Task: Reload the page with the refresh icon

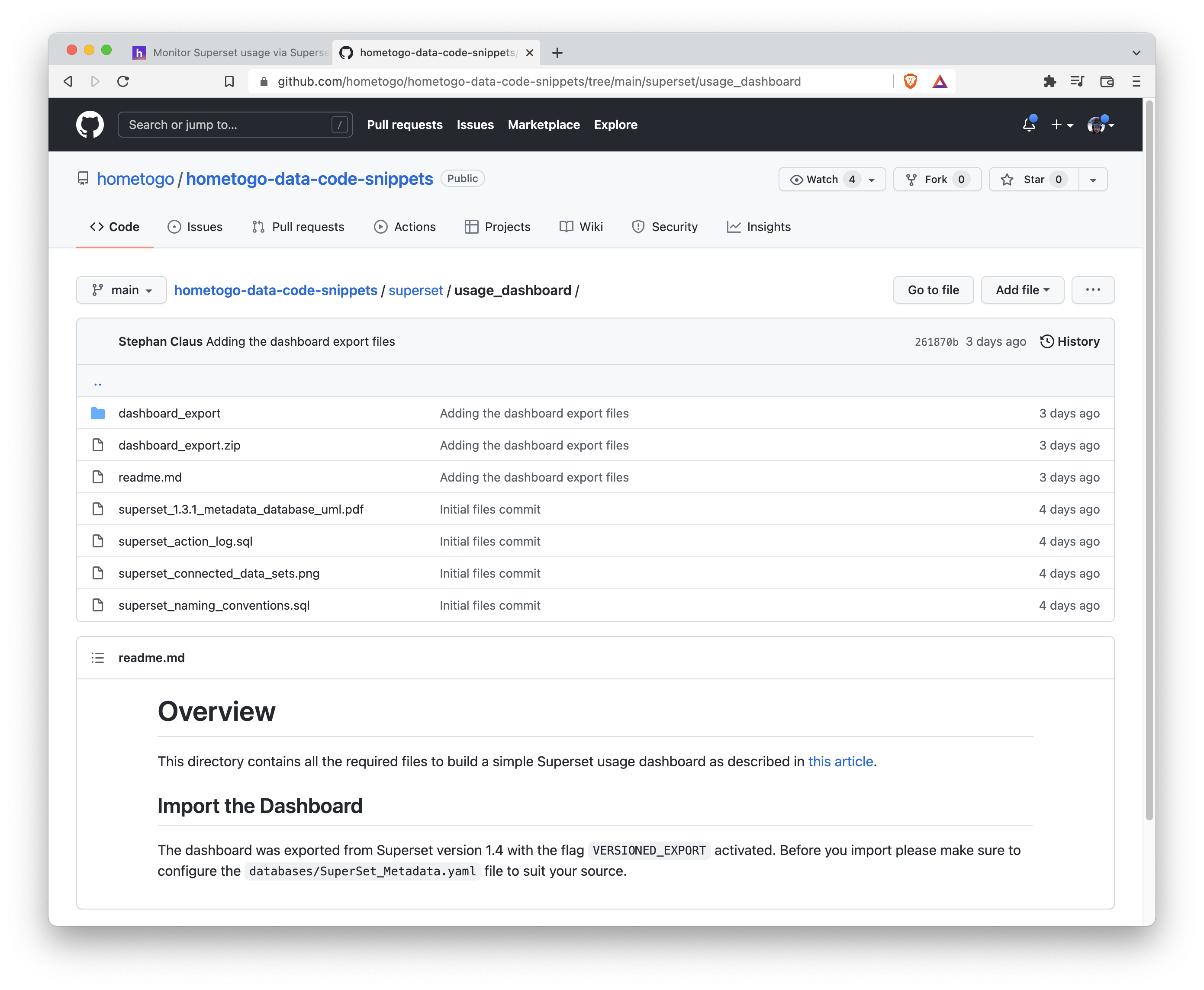Action: (124, 81)
